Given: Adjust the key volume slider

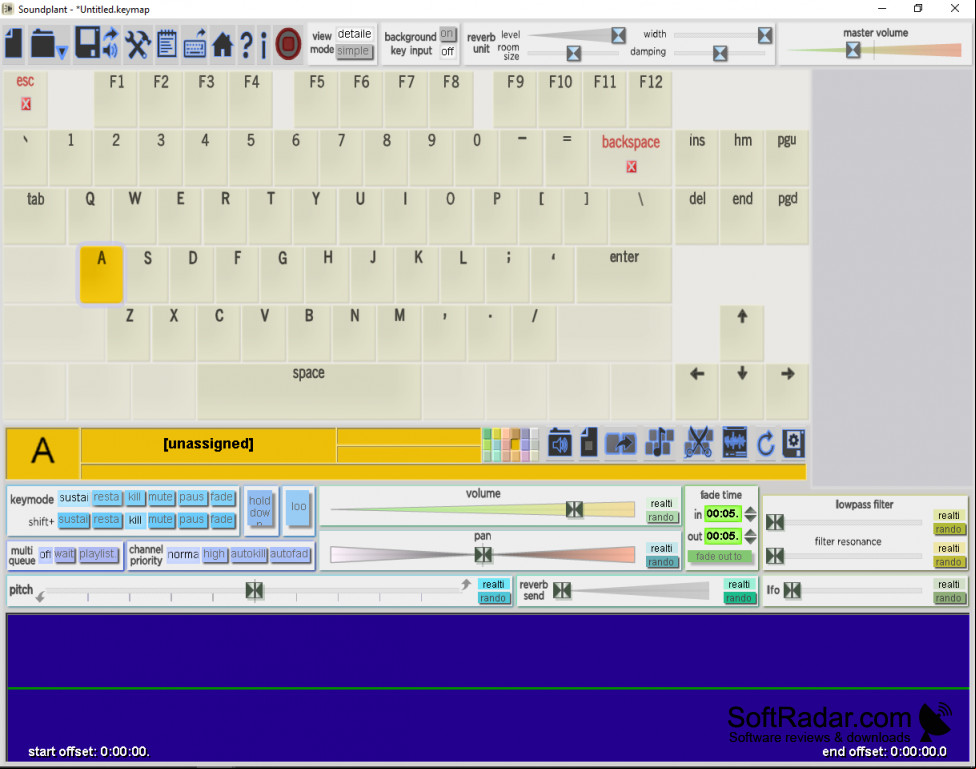Looking at the screenshot, I should [x=574, y=509].
